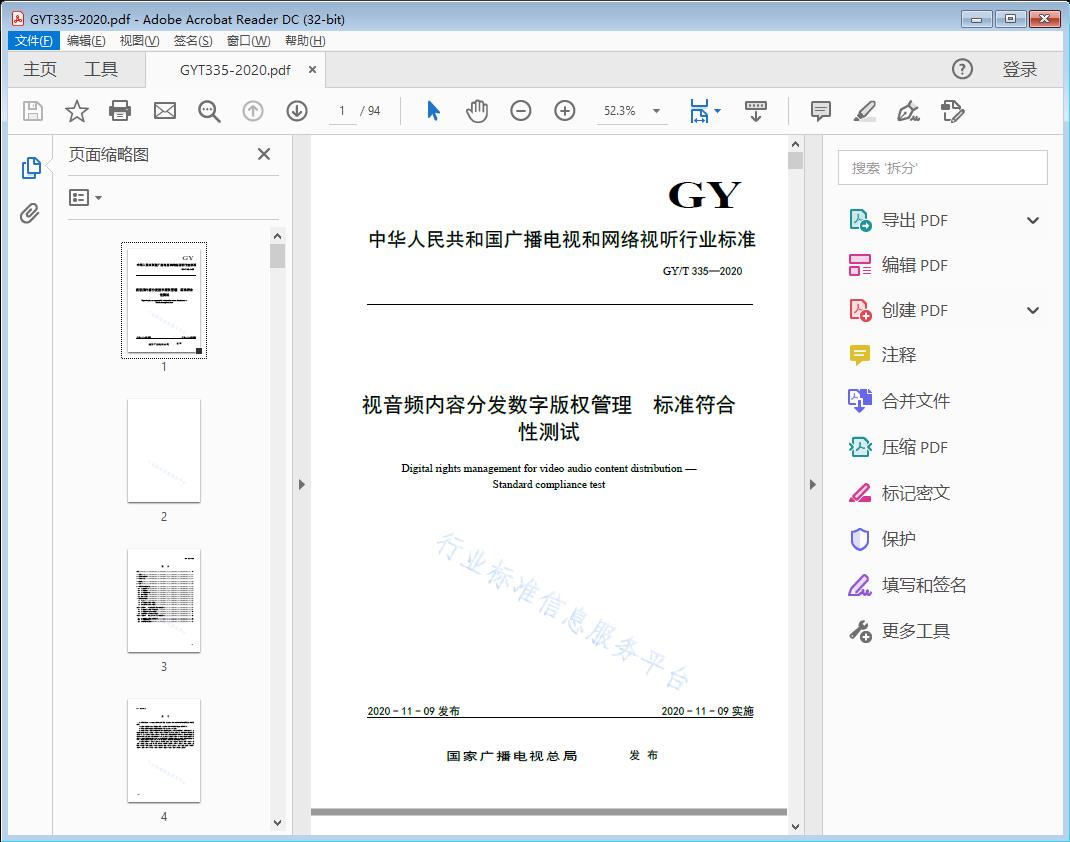Open the Attachments panel via paperclip icon
The image size is (1070, 842).
[x=32, y=210]
